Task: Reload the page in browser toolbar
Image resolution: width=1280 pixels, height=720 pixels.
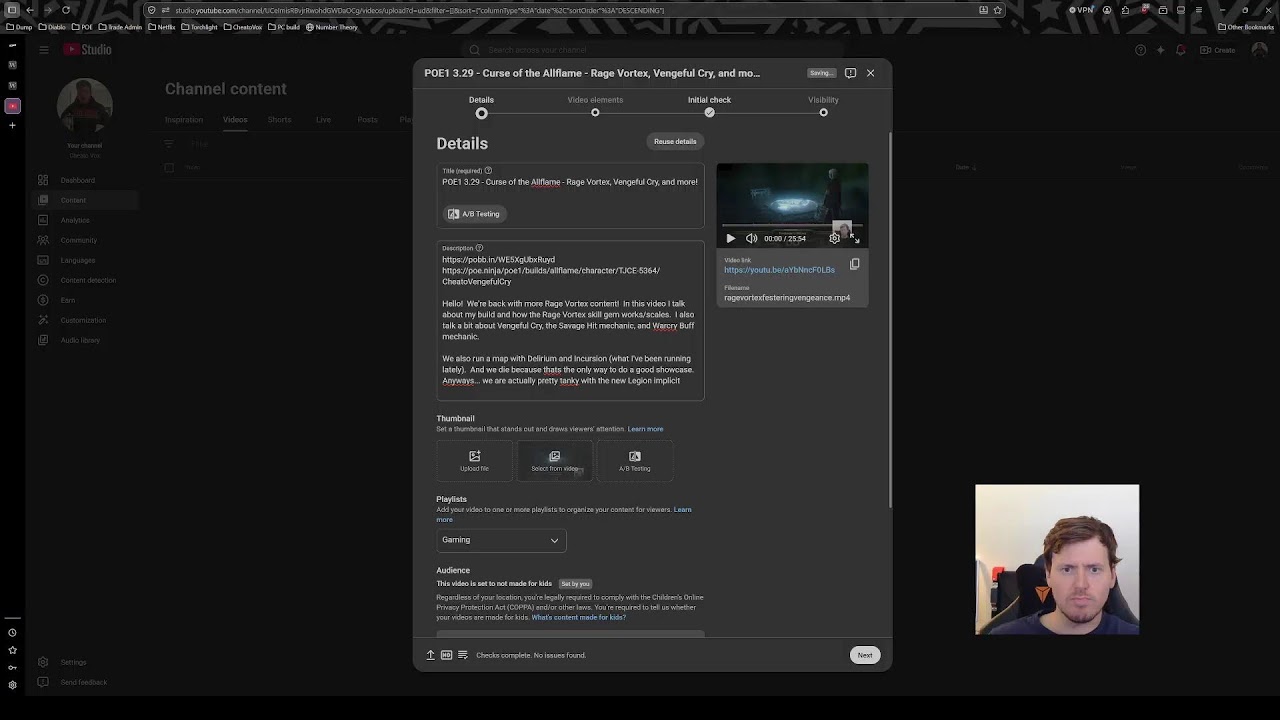Action: [66, 10]
